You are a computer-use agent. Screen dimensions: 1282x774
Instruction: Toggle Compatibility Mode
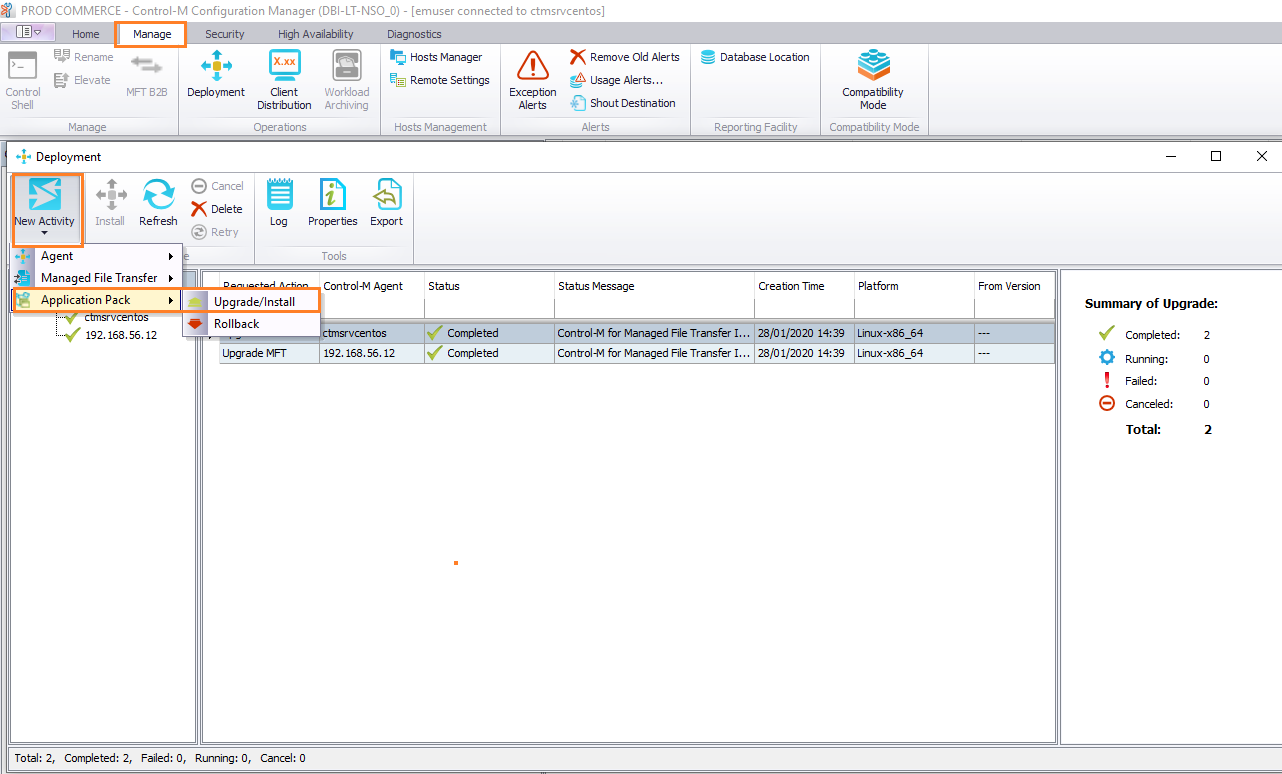(x=873, y=81)
